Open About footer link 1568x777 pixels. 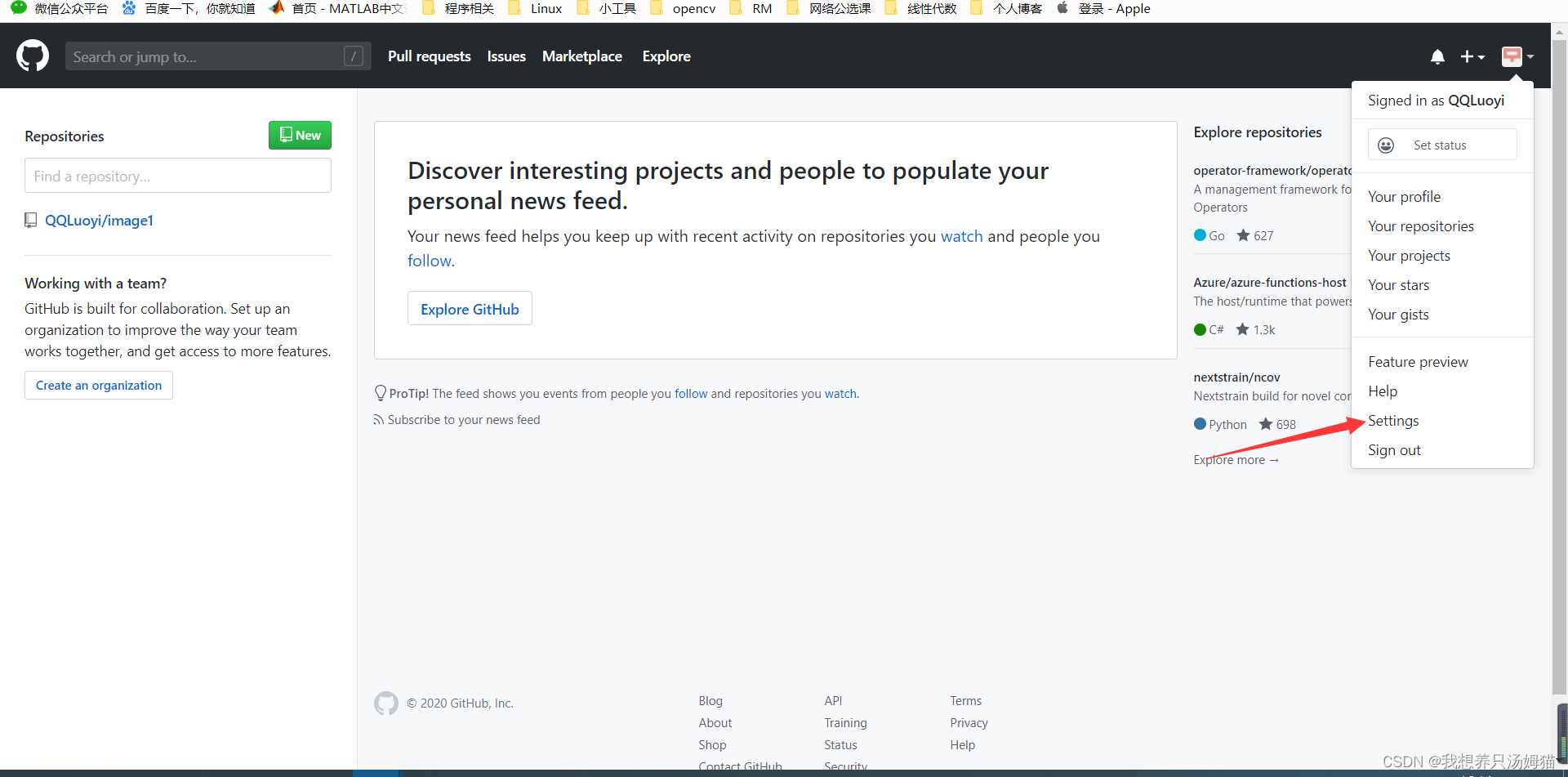[x=715, y=723]
